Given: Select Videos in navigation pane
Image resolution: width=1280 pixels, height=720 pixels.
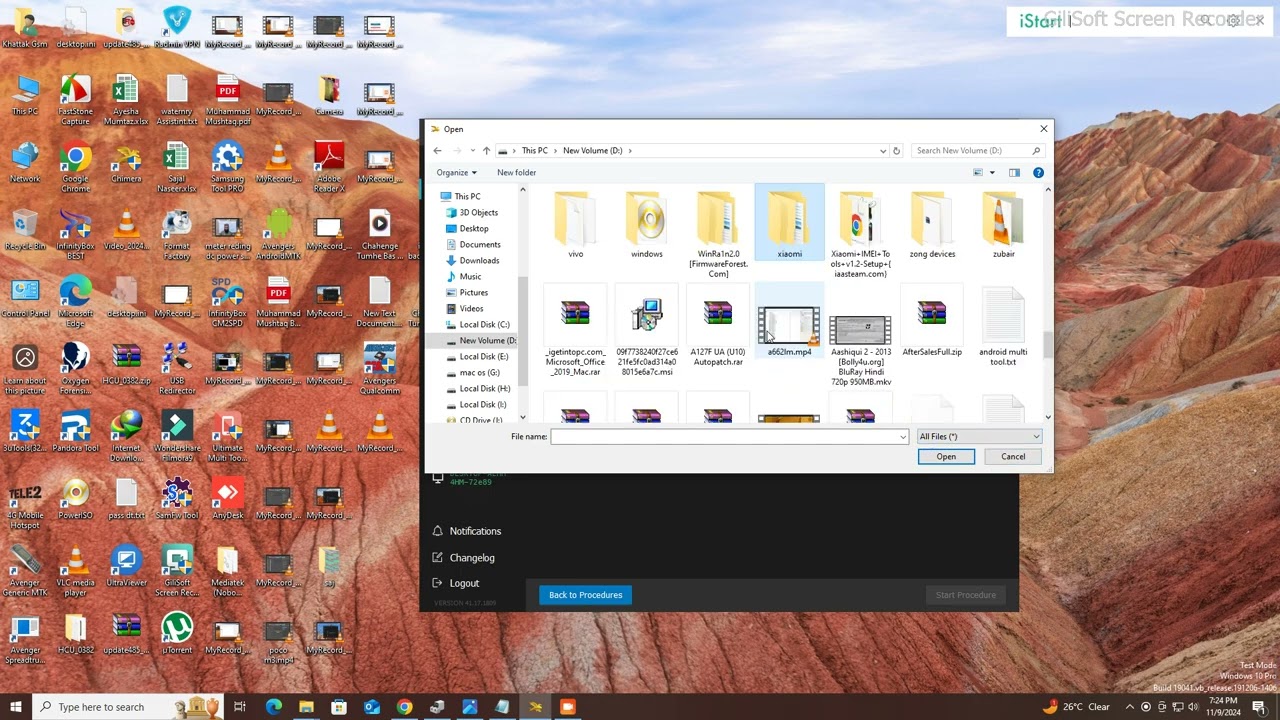Looking at the screenshot, I should [471, 309].
